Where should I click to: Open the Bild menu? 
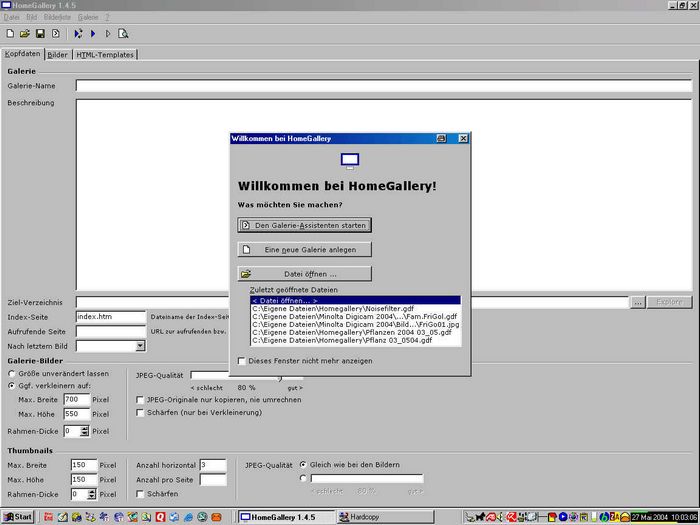31,17
